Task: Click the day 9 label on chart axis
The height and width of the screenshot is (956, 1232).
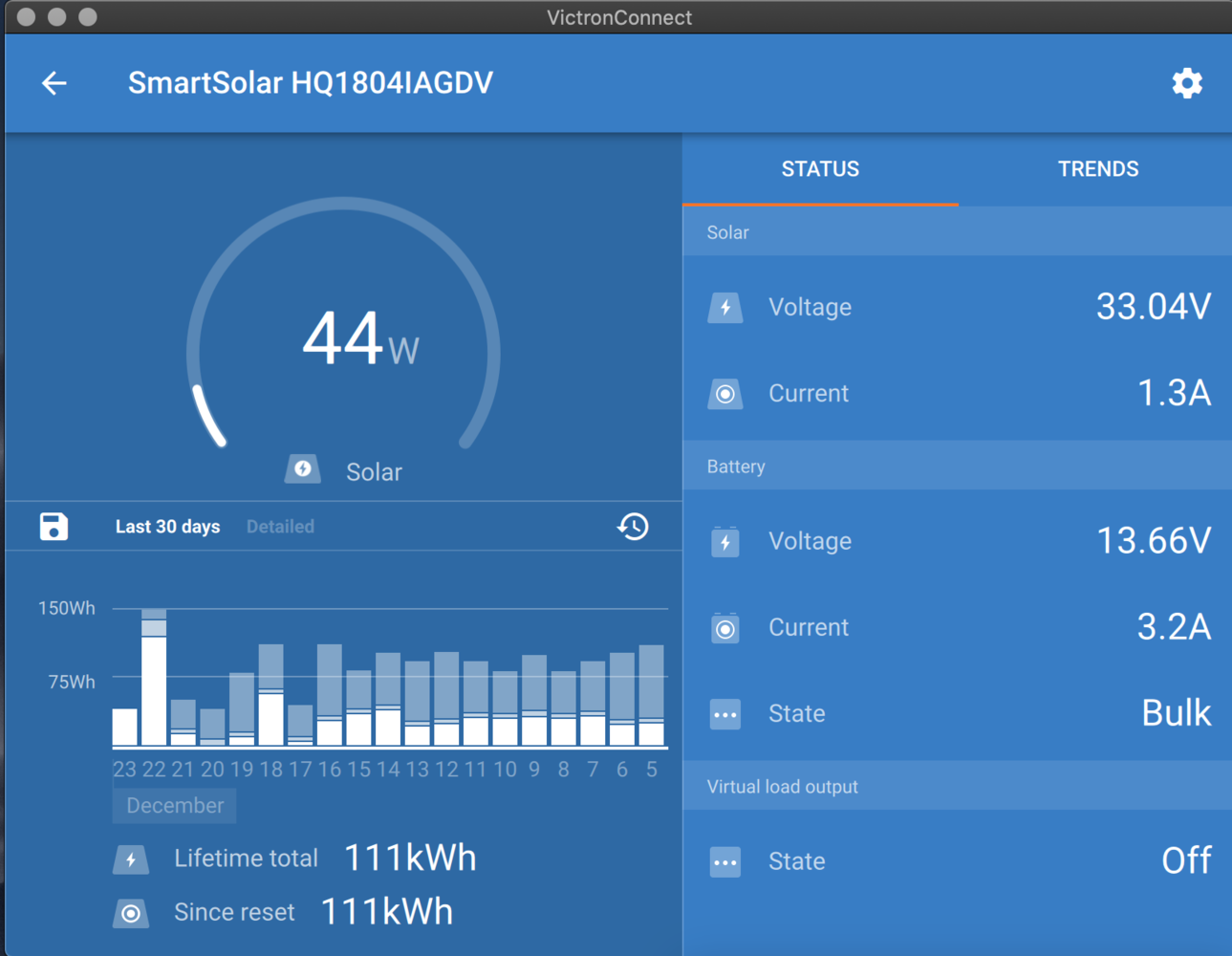Action: coord(534,770)
